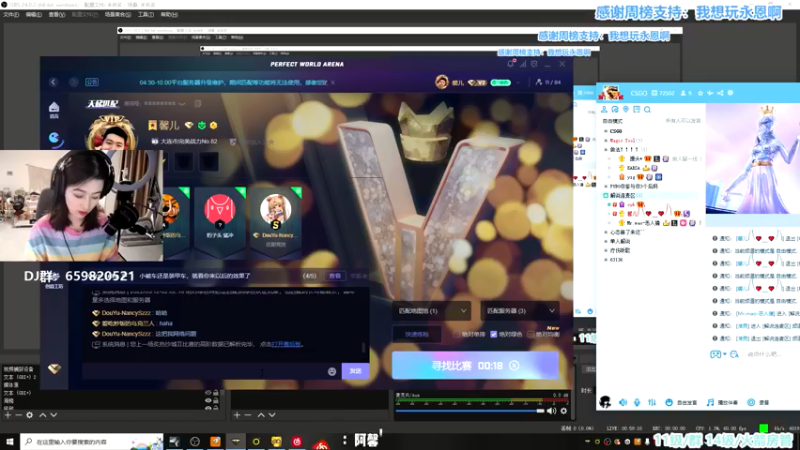Open OBS 查看(V) menu
Image resolution: width=800 pixels, height=450 pixels.
57,14
